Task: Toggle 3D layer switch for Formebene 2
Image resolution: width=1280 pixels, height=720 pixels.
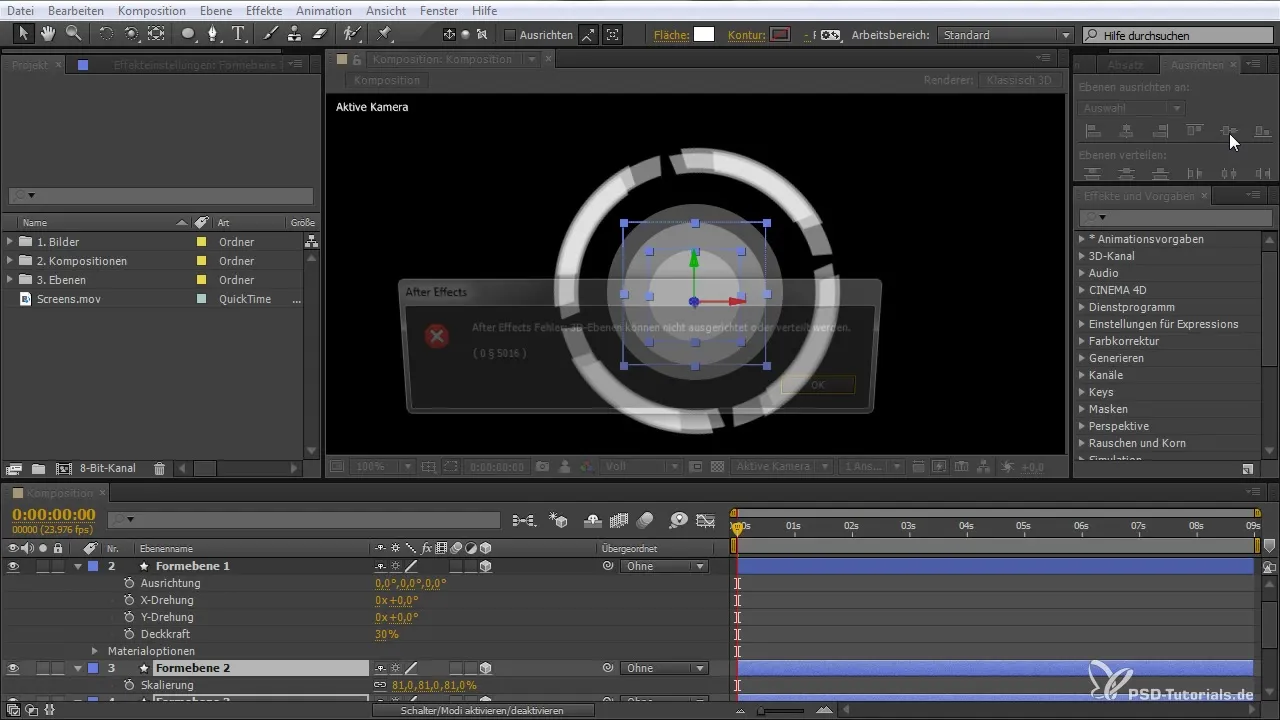Action: click(x=485, y=668)
